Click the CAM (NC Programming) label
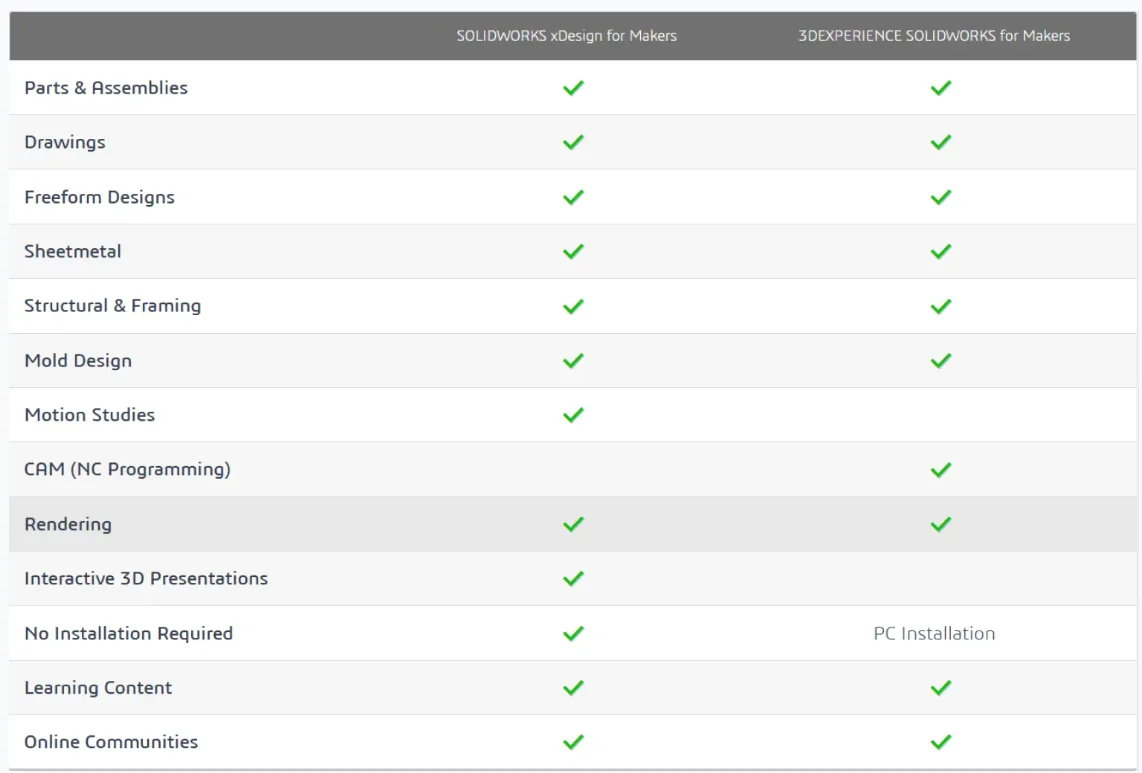This screenshot has height=773, width=1142. tap(127, 469)
